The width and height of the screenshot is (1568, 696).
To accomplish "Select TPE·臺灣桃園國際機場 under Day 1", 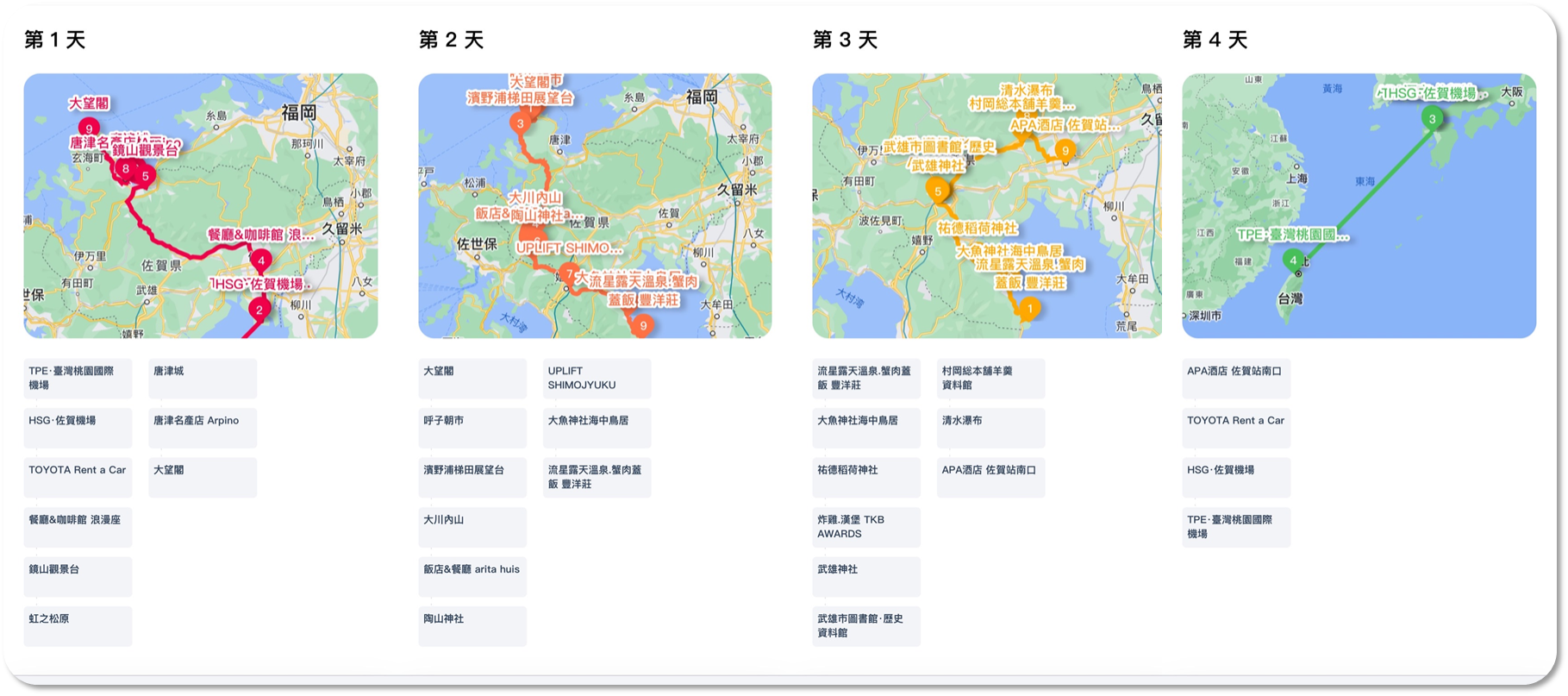I will [x=78, y=379].
